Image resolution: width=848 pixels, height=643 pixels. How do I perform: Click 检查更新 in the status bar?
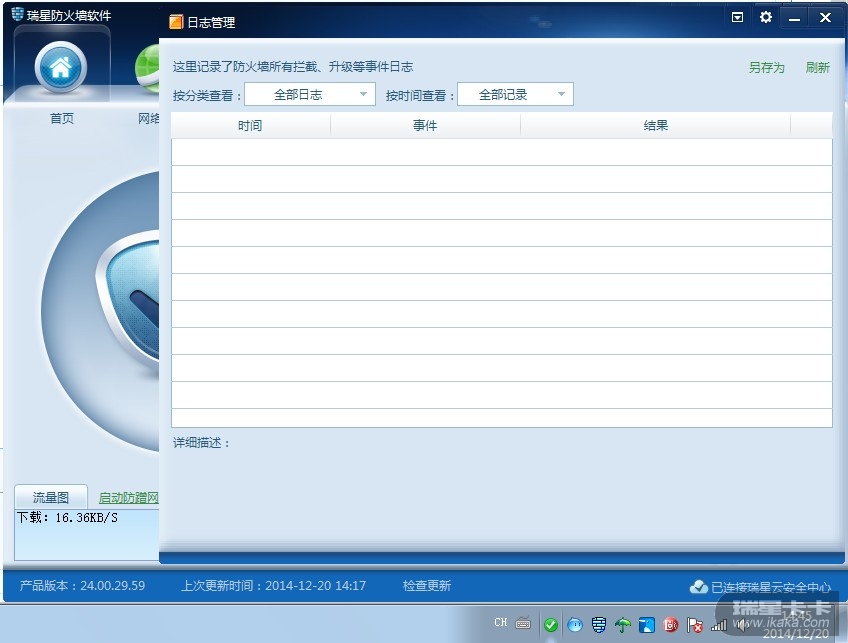tap(427, 586)
